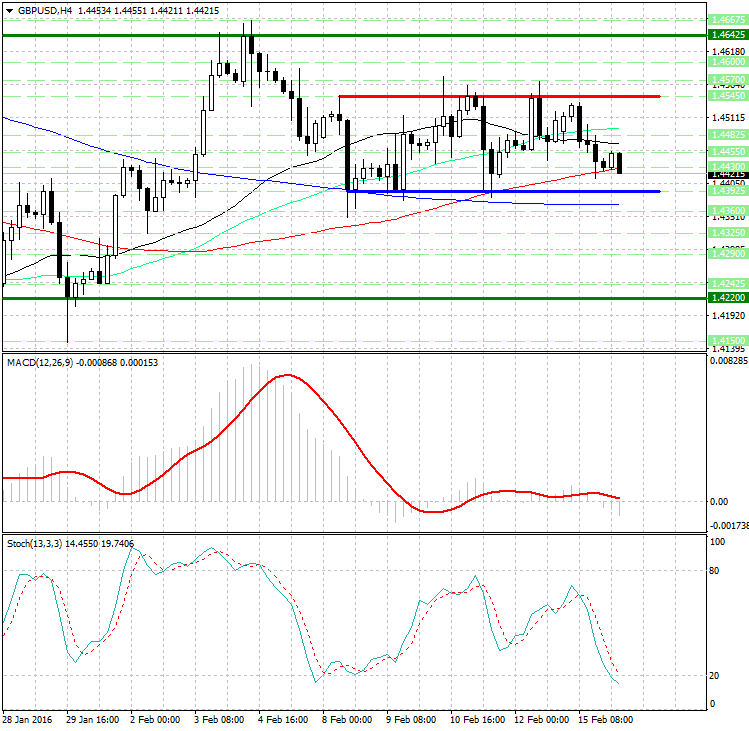The height and width of the screenshot is (731, 749).
Task: Click the 1.46000 price level label
Action: (728, 62)
